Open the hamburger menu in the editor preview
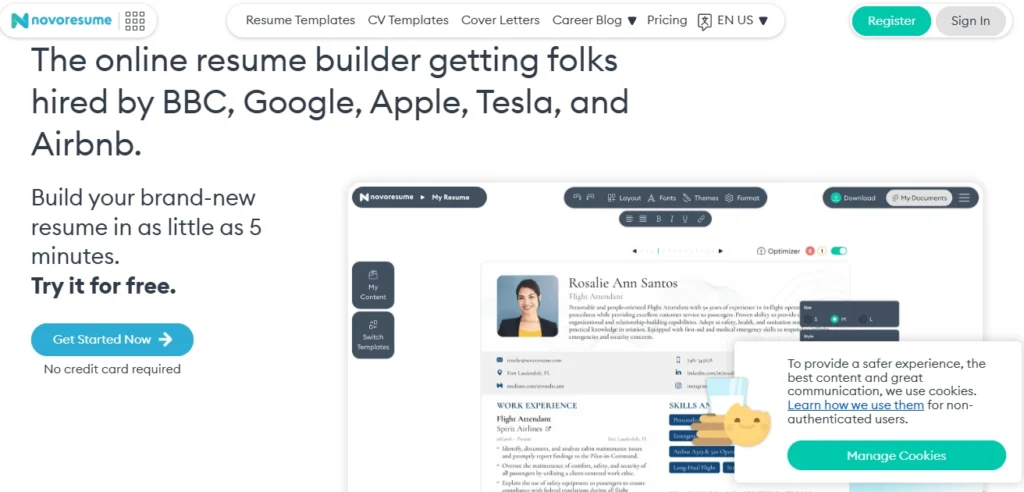This screenshot has height=492, width=1024. point(964,198)
